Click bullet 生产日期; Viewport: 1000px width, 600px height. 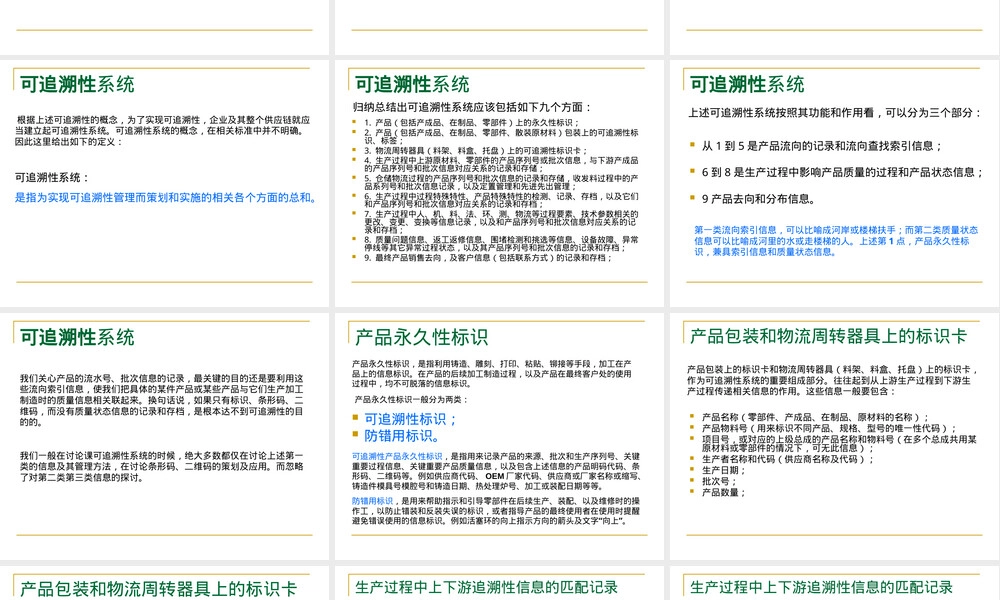pyautogui.click(x=724, y=471)
